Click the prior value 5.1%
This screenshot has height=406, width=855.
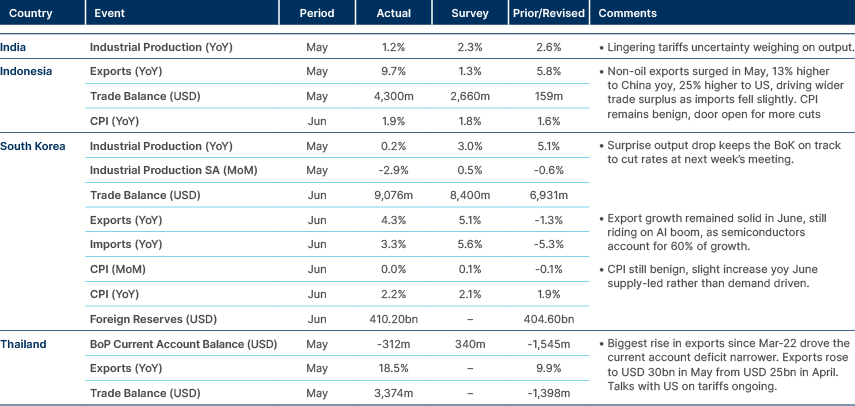coord(549,146)
